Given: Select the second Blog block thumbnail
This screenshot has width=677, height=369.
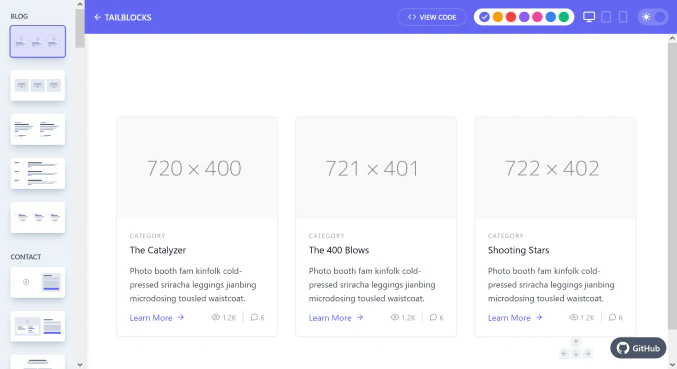Looking at the screenshot, I should click(x=38, y=85).
